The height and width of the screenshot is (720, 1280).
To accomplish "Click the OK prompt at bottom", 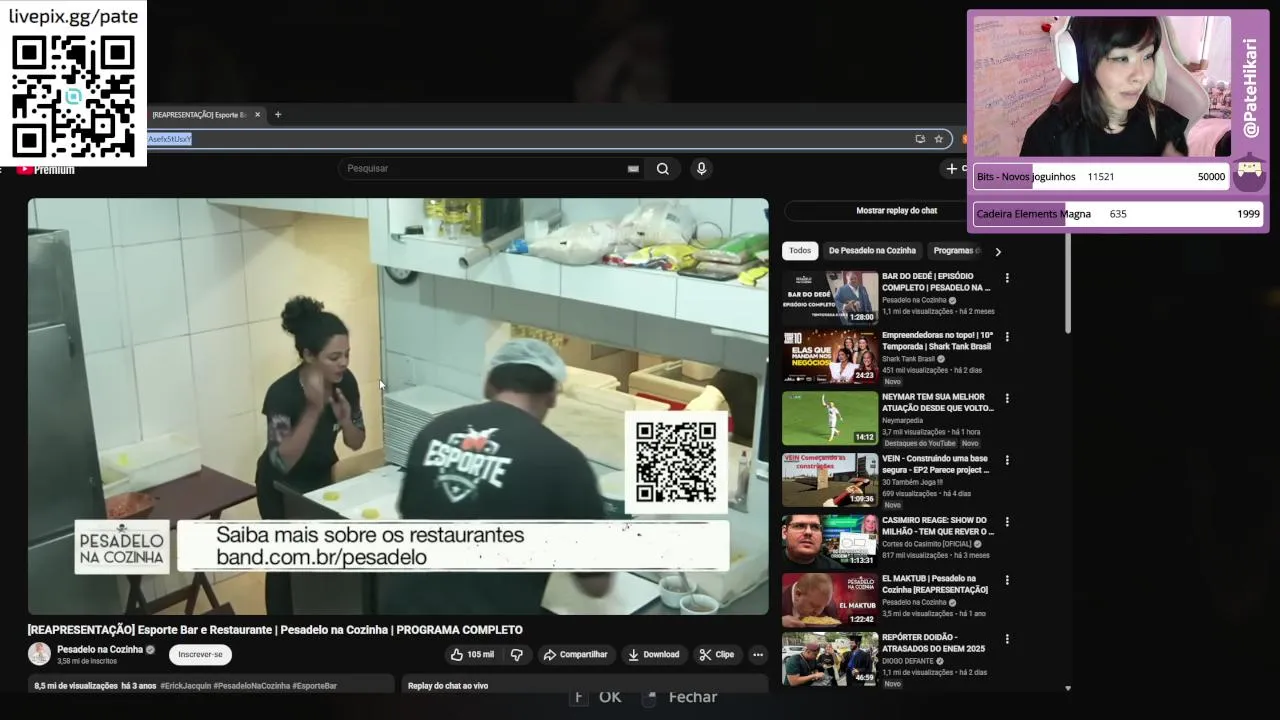I will (598, 697).
